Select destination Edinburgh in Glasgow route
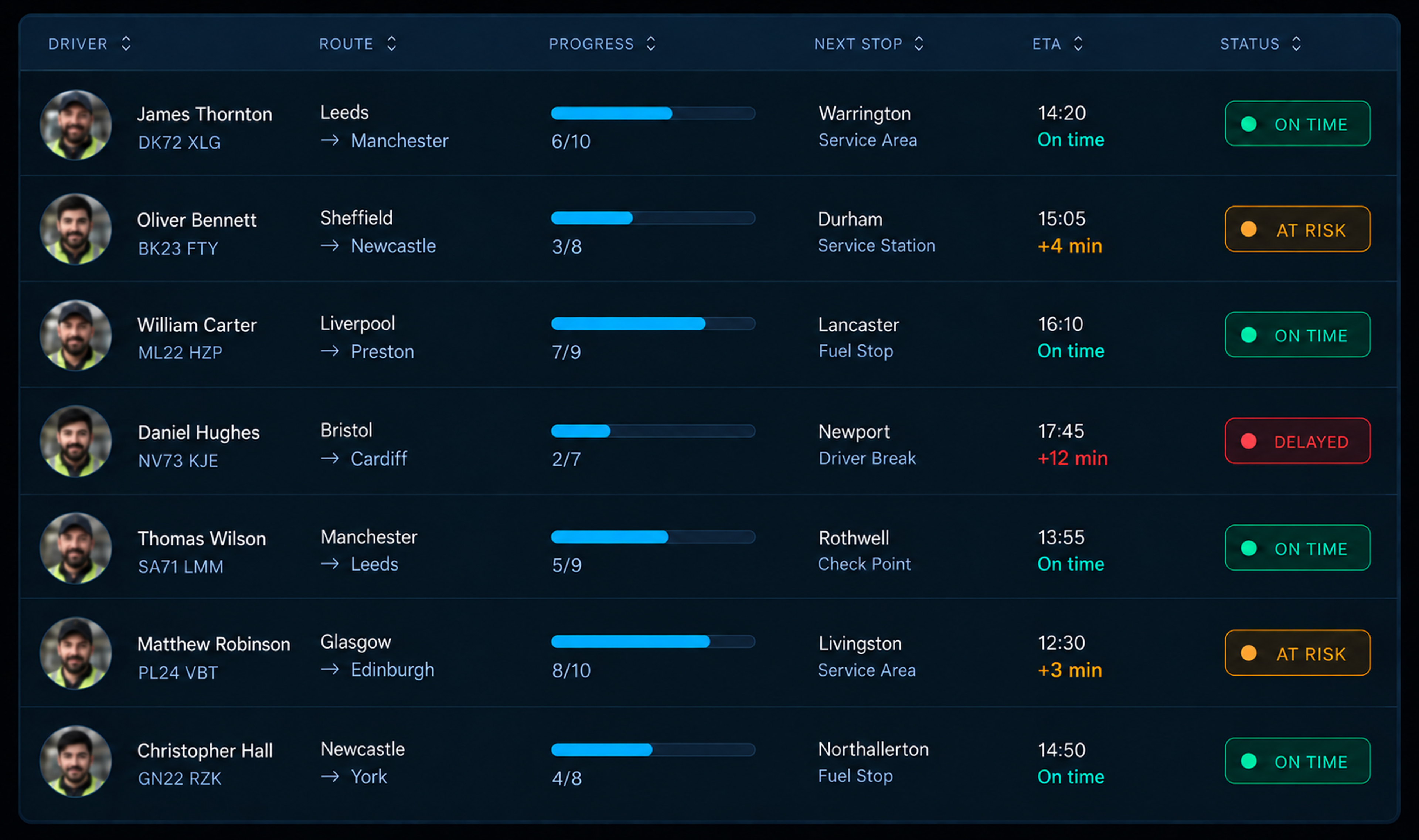The image size is (1419, 840). click(392, 670)
